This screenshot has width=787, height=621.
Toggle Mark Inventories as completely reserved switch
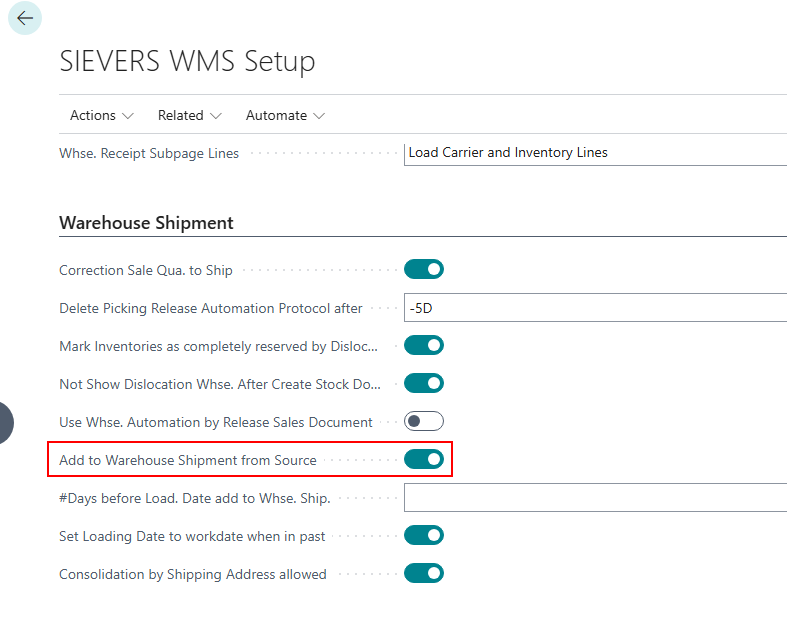423,346
